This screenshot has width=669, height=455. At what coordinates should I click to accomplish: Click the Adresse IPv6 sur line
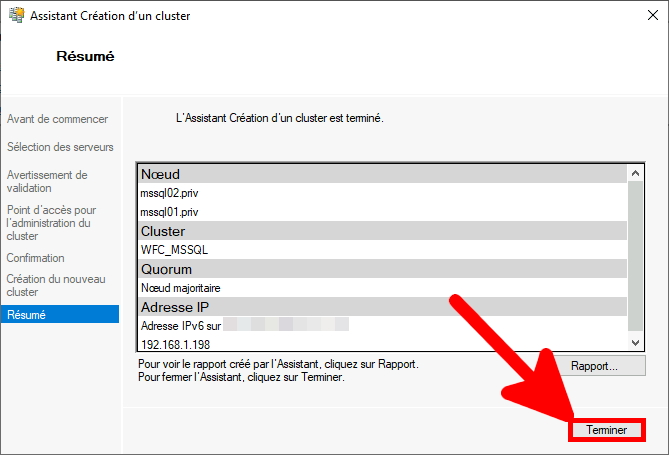pyautogui.click(x=244, y=326)
